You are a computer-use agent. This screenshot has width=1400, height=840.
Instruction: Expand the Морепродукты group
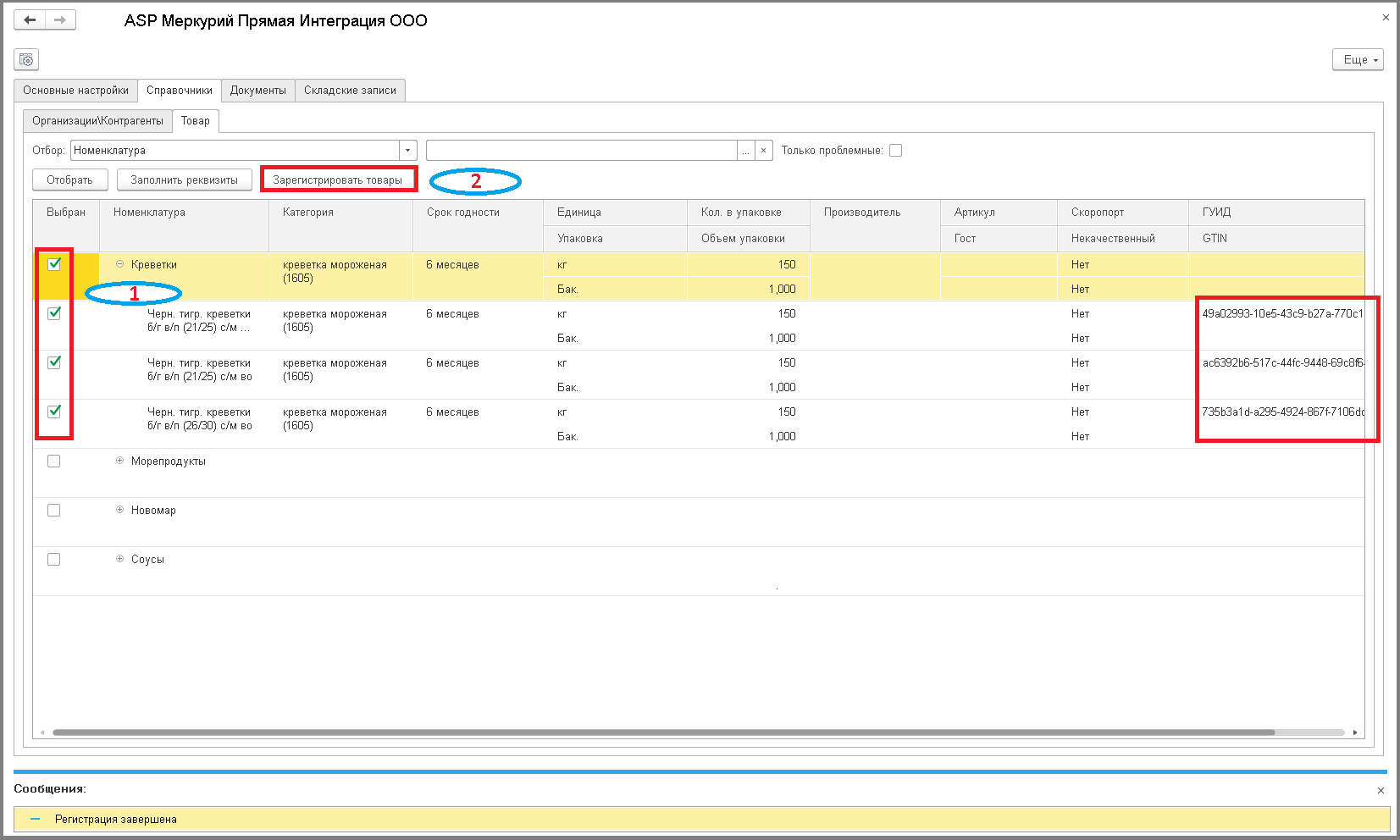point(119,461)
